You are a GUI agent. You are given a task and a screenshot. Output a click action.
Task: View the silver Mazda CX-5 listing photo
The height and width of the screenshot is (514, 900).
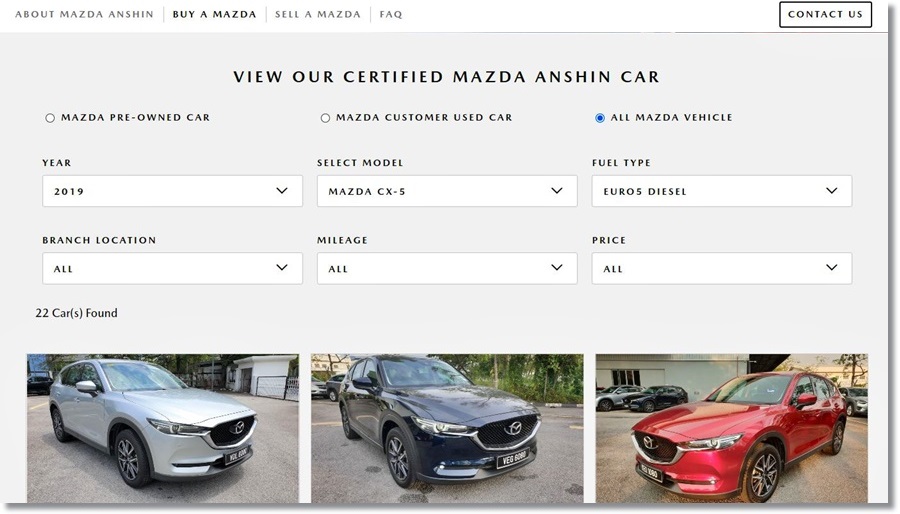coord(162,428)
